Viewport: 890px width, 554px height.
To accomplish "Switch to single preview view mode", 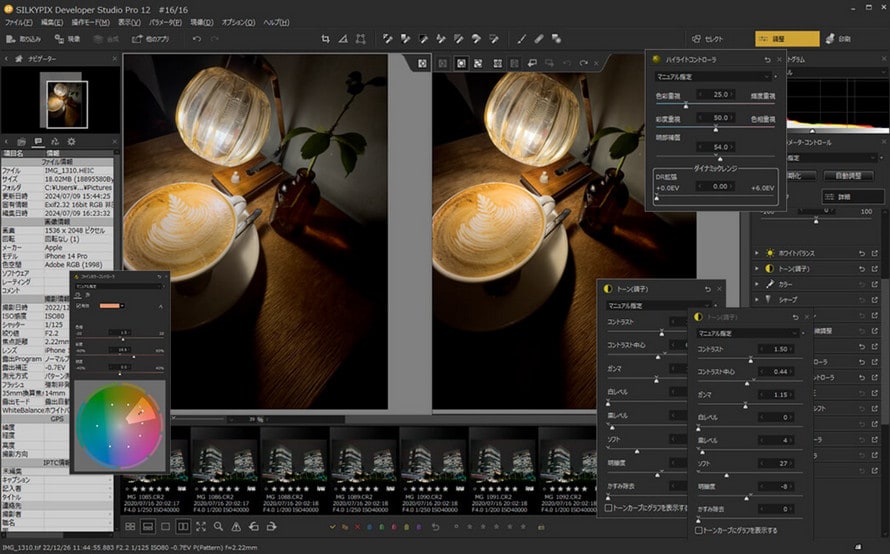I will pyautogui.click(x=165, y=526).
